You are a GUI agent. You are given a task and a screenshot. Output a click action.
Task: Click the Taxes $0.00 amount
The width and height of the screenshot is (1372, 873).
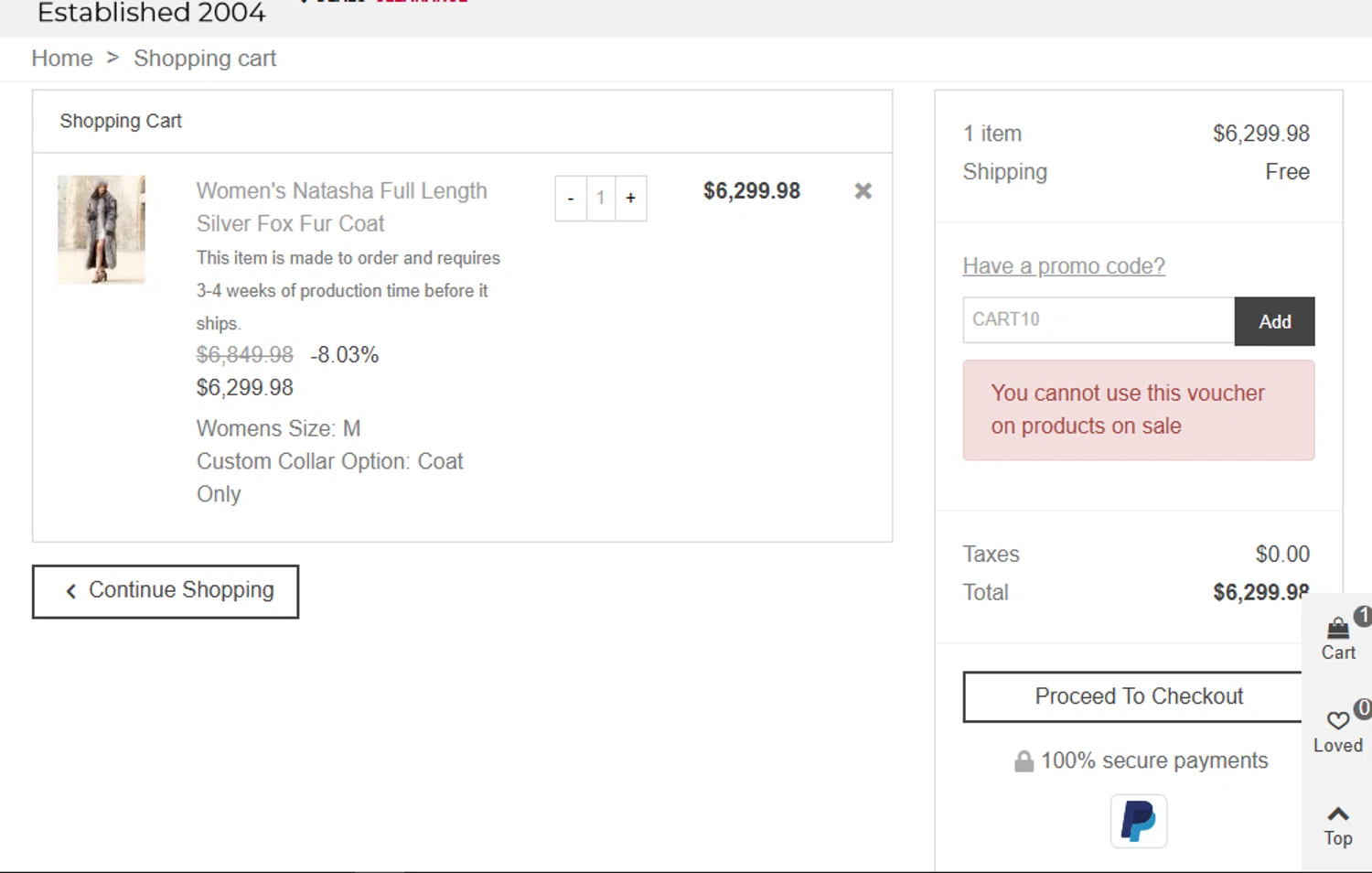[1282, 555]
